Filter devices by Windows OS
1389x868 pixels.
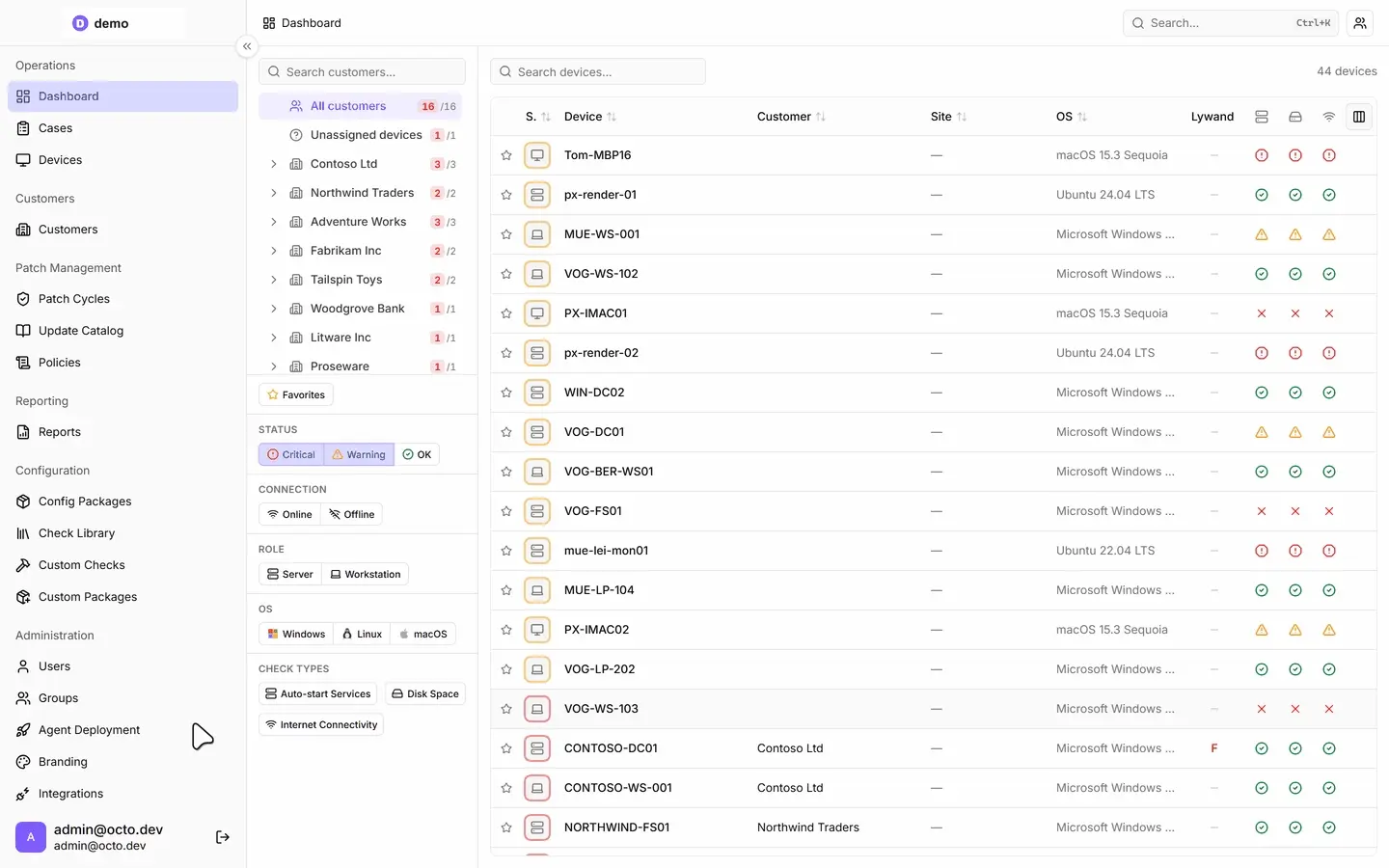point(296,634)
